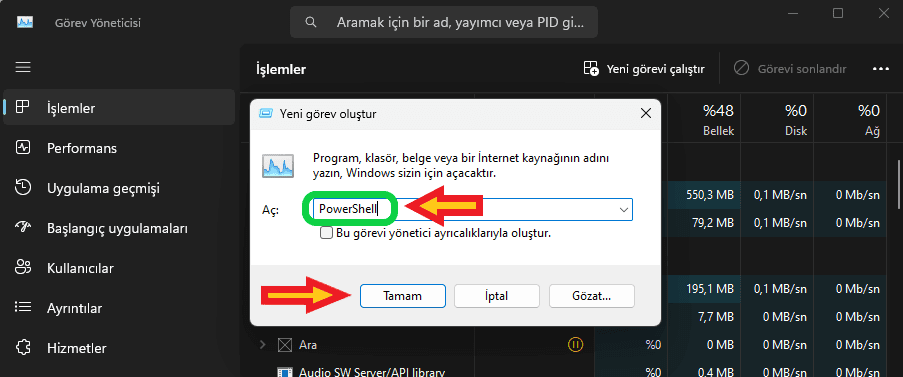Click the search magnifier icon
This screenshot has height=377, width=903.
(311, 22)
